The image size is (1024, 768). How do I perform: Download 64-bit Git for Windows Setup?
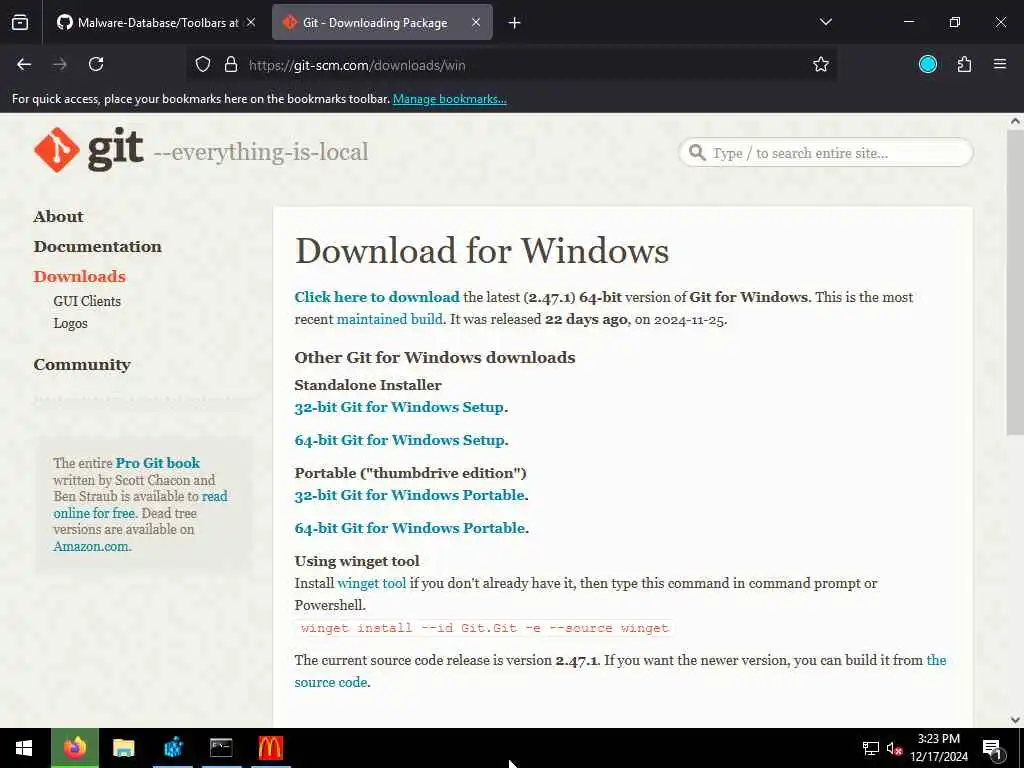[x=399, y=440]
